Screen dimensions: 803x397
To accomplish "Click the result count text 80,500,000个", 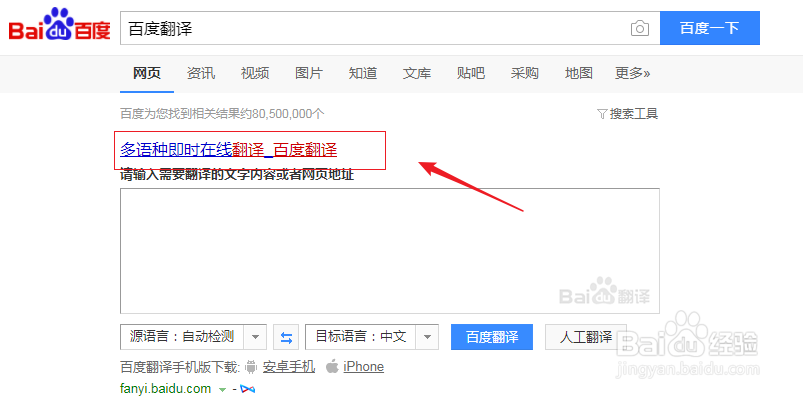I will (288, 114).
